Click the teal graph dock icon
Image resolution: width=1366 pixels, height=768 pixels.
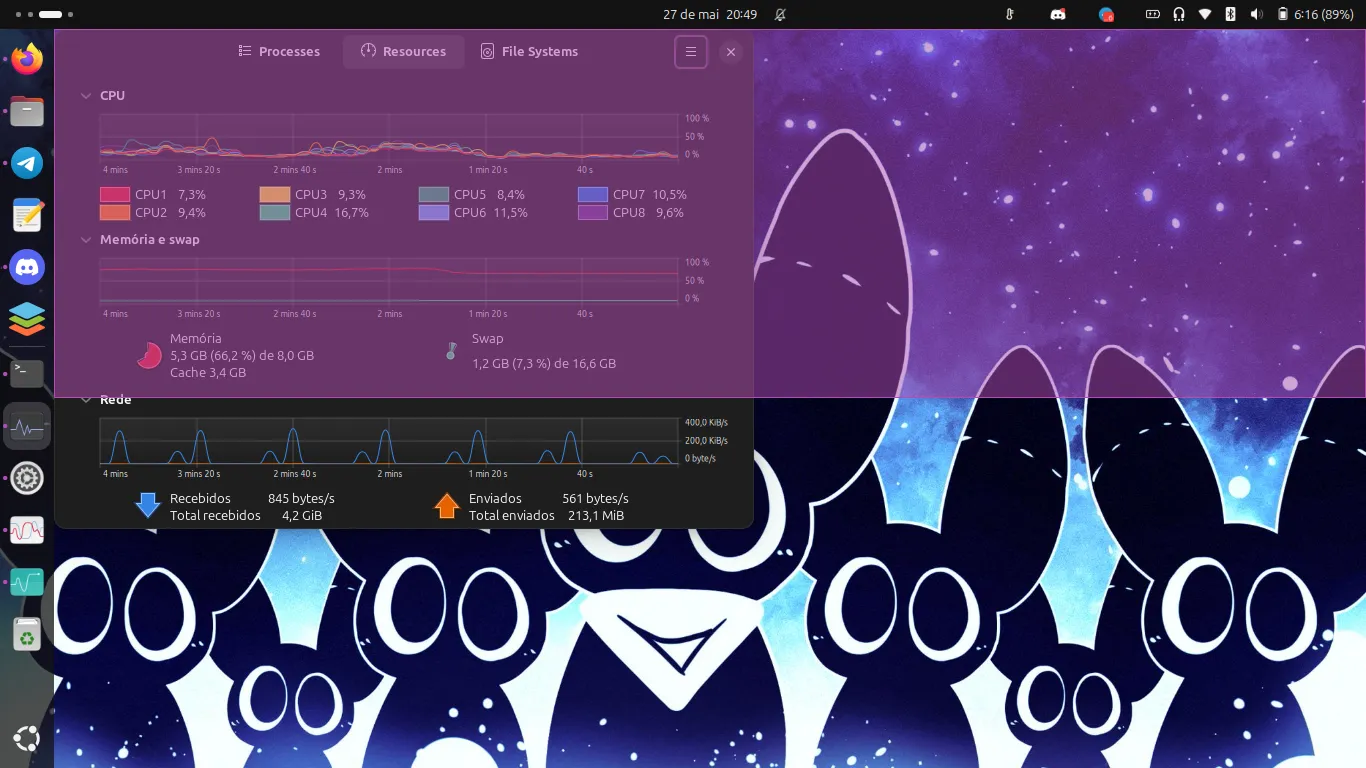coord(27,582)
